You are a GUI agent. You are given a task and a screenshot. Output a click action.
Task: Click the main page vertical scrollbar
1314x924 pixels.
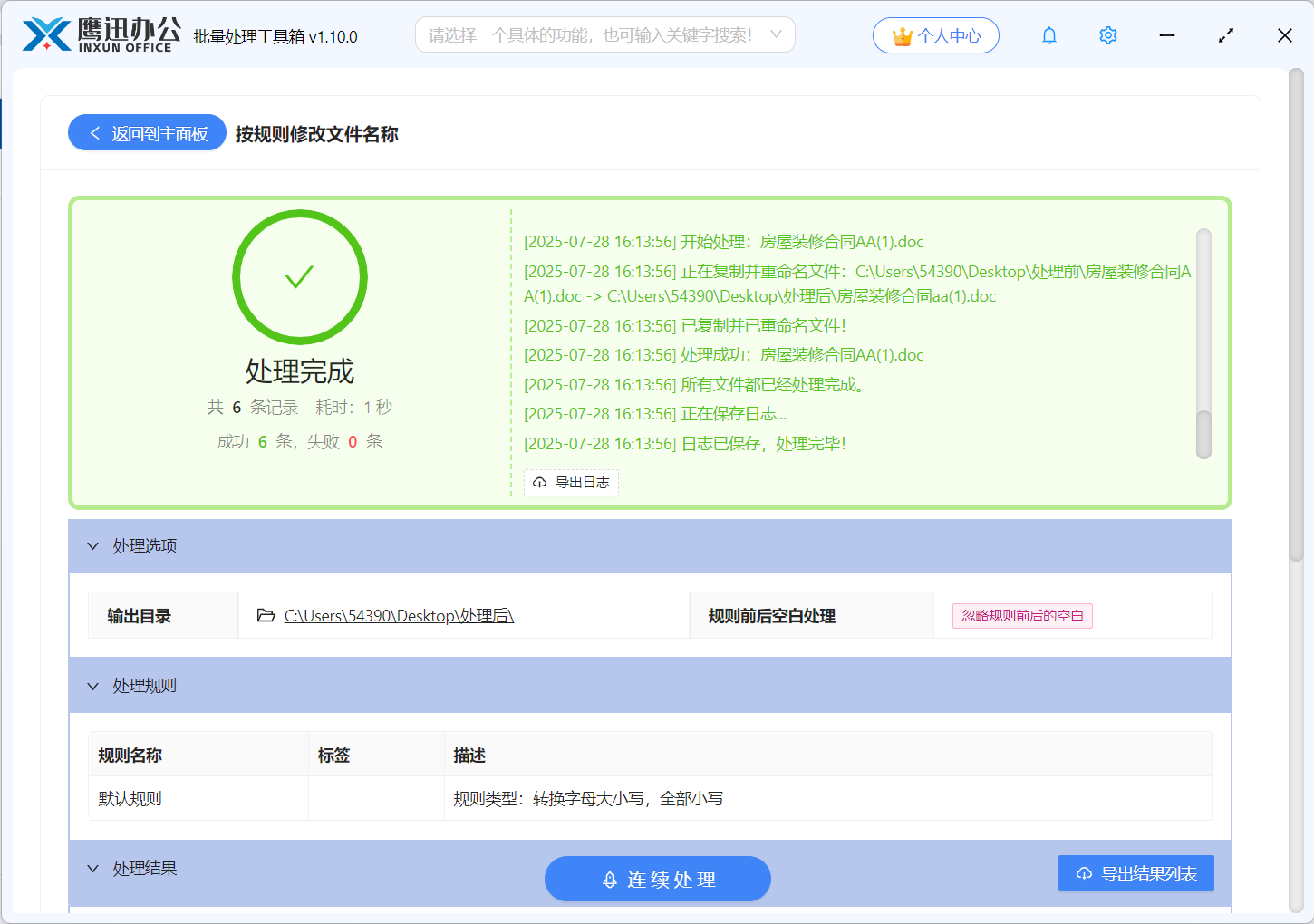(x=1297, y=314)
